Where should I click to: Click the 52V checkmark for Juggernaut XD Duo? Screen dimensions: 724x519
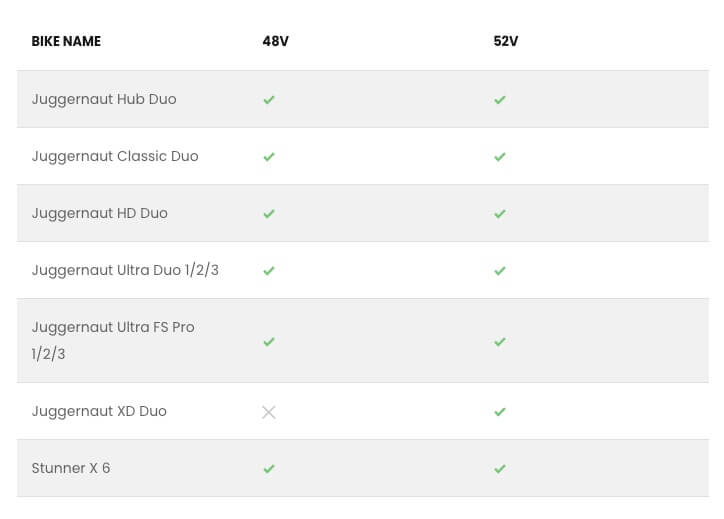pyautogui.click(x=500, y=412)
